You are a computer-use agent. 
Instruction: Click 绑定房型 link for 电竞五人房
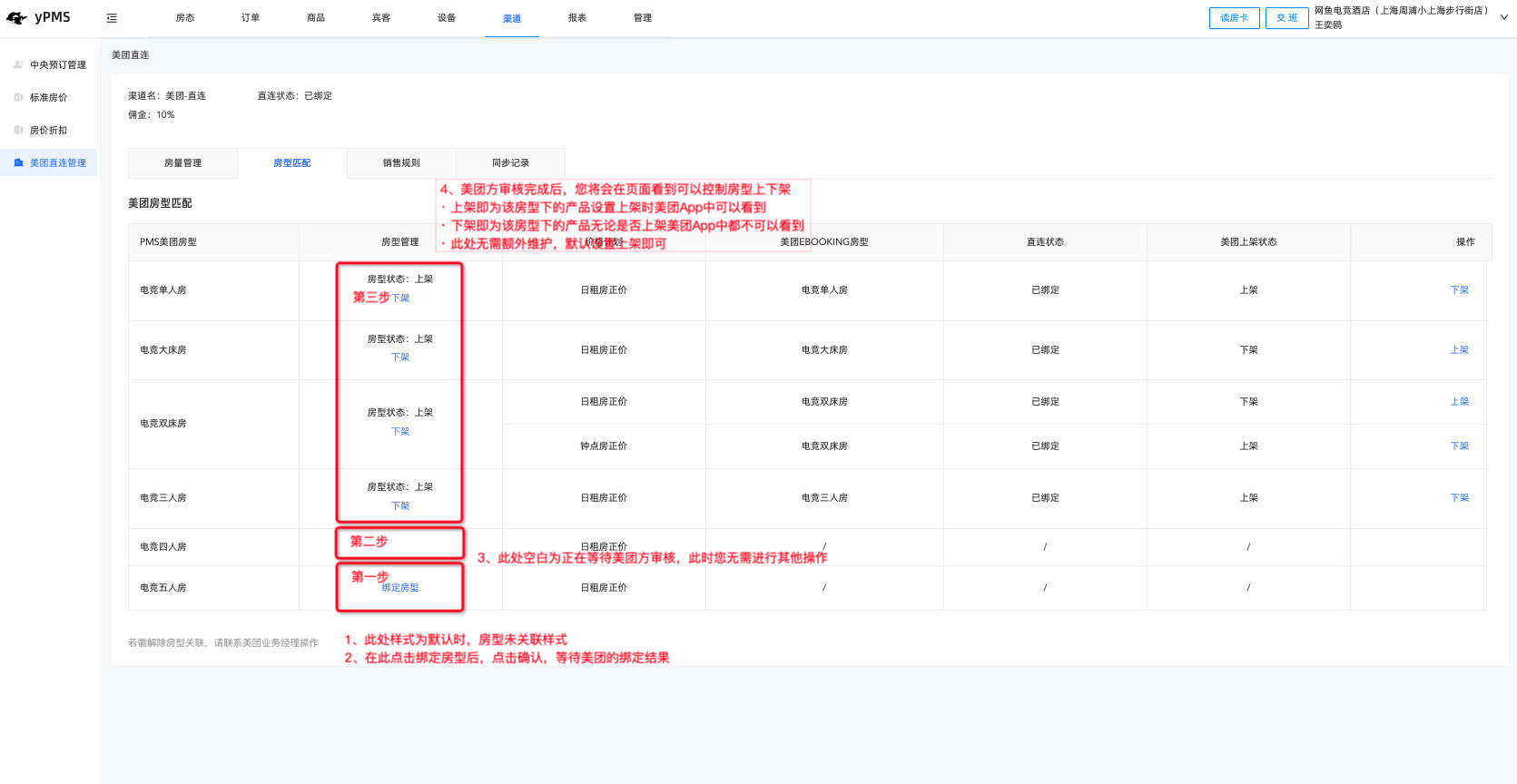pyautogui.click(x=400, y=588)
